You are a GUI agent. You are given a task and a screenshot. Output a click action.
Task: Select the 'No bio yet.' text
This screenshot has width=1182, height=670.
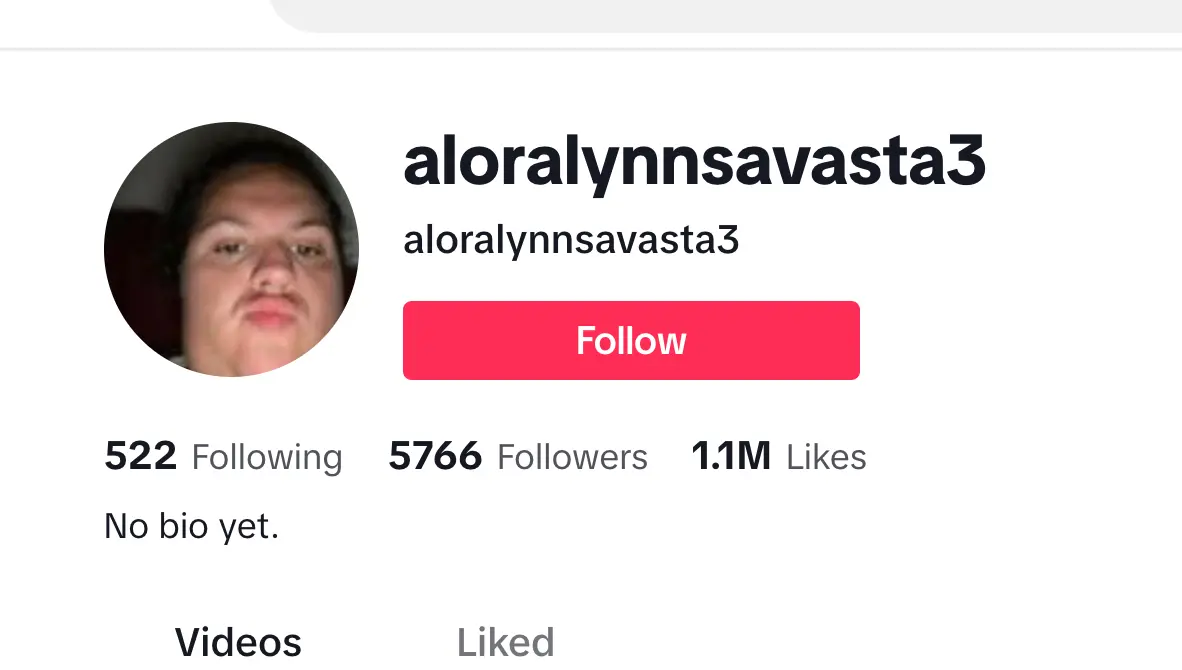click(191, 526)
